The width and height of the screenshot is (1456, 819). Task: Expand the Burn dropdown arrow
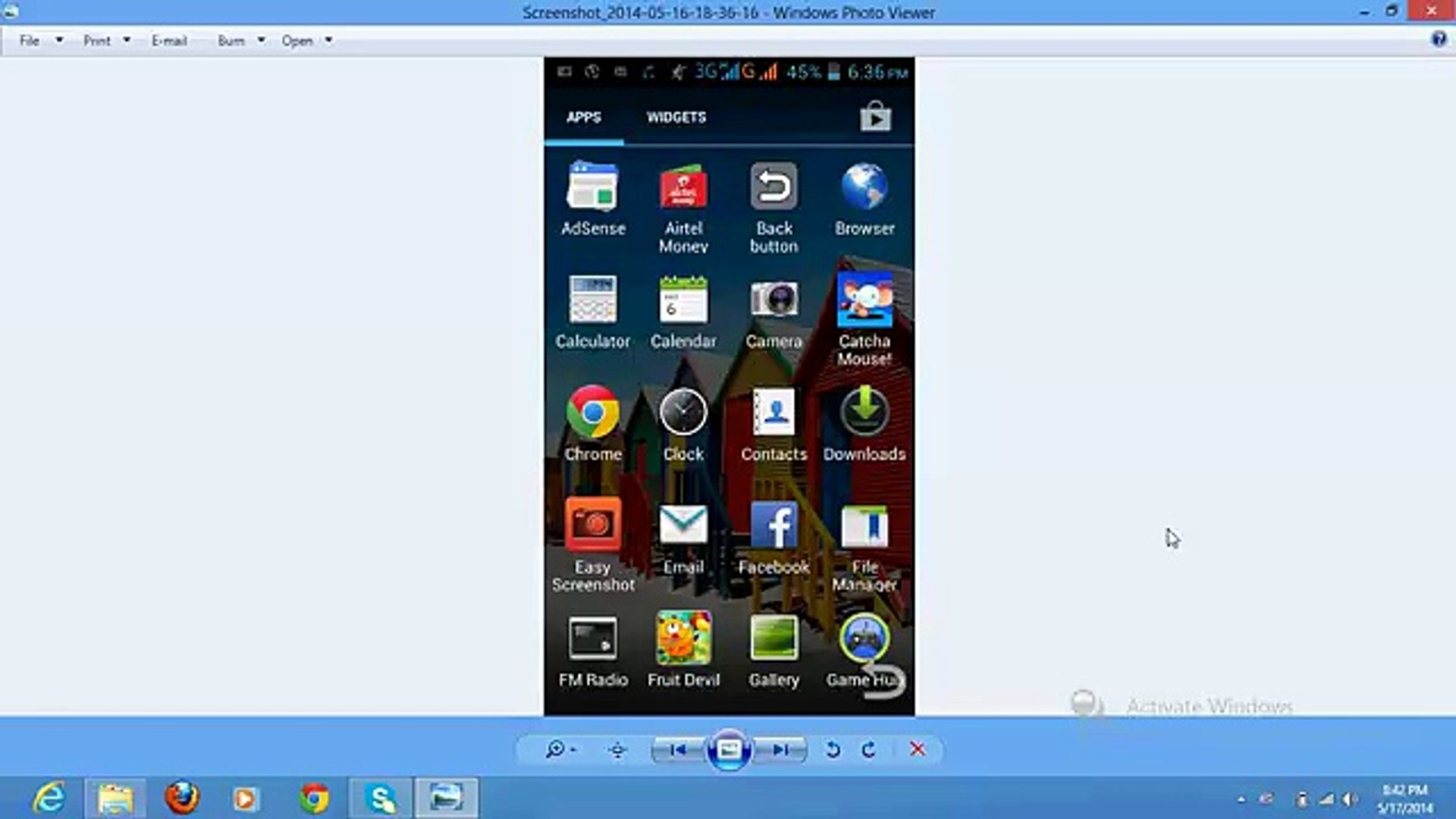click(x=261, y=40)
